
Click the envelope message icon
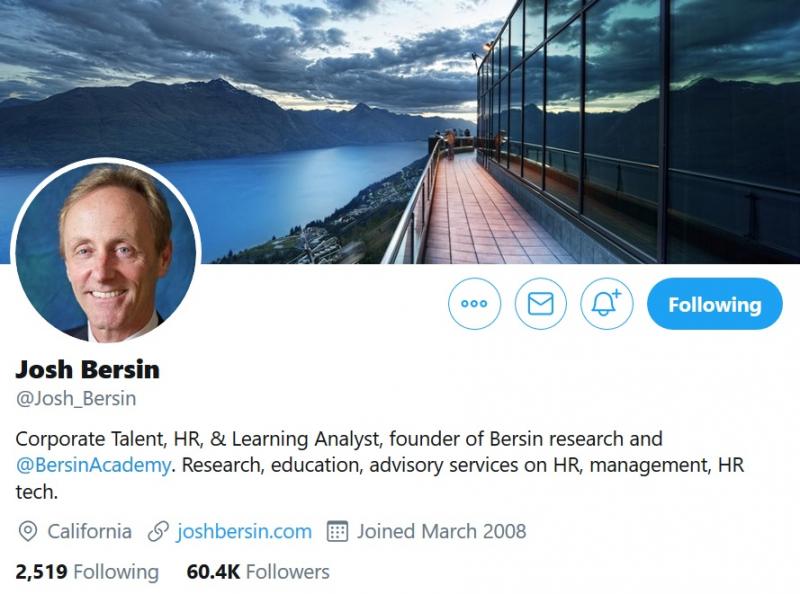[x=540, y=304]
